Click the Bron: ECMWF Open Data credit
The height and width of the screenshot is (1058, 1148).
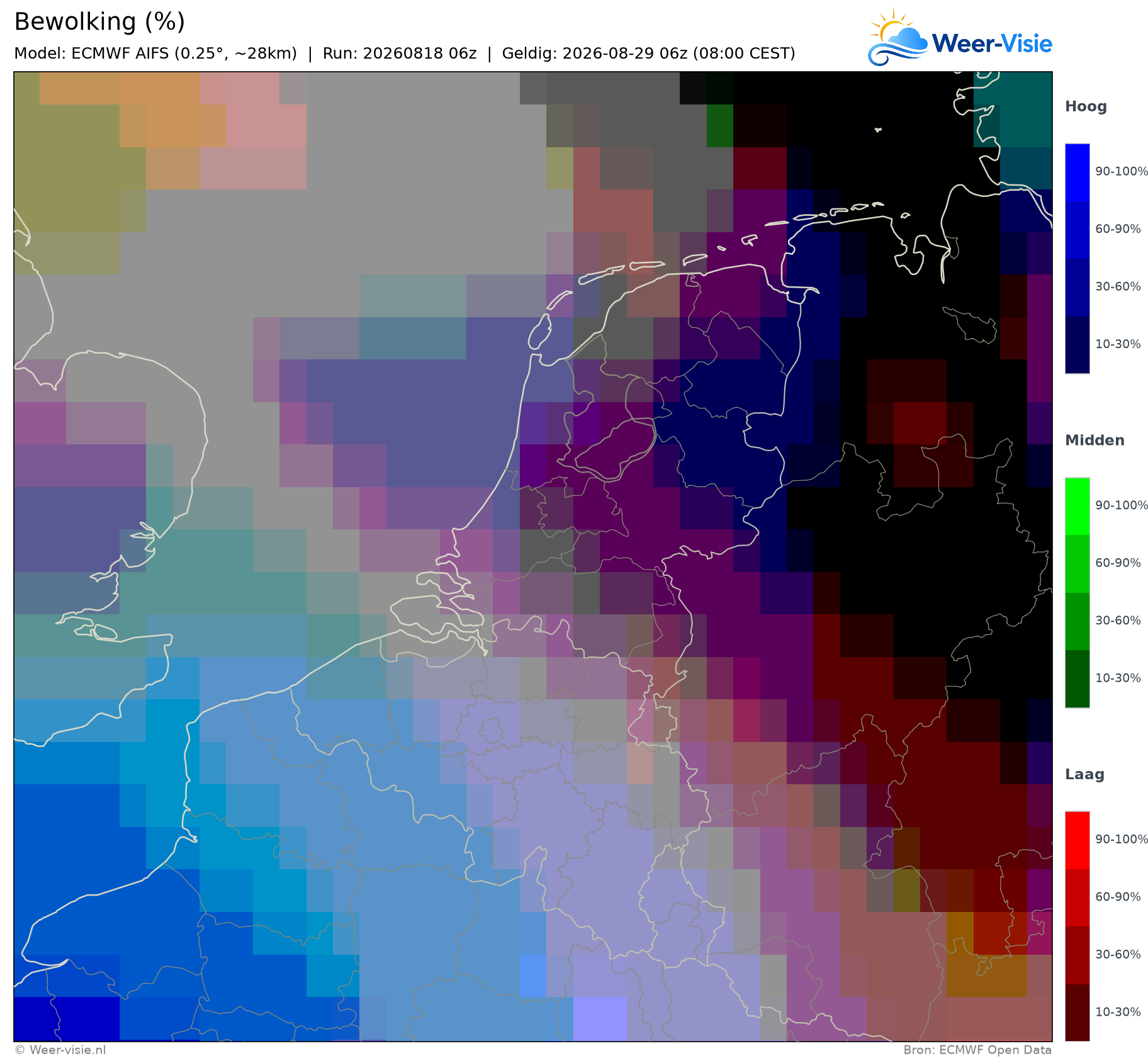point(977,1050)
